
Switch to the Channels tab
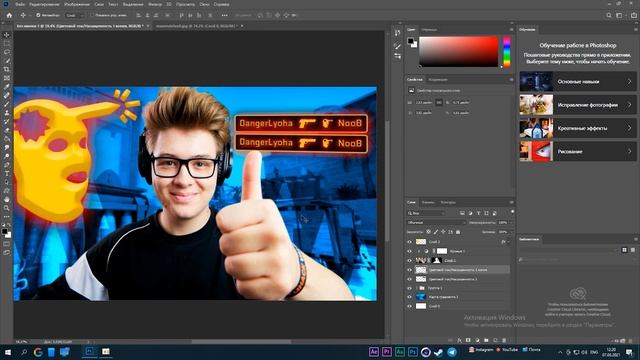pyautogui.click(x=428, y=202)
